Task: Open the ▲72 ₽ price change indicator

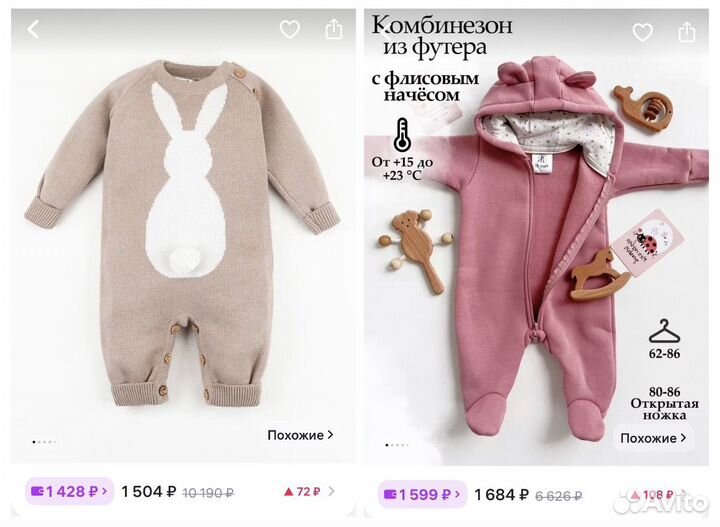Action: pyautogui.click(x=302, y=492)
